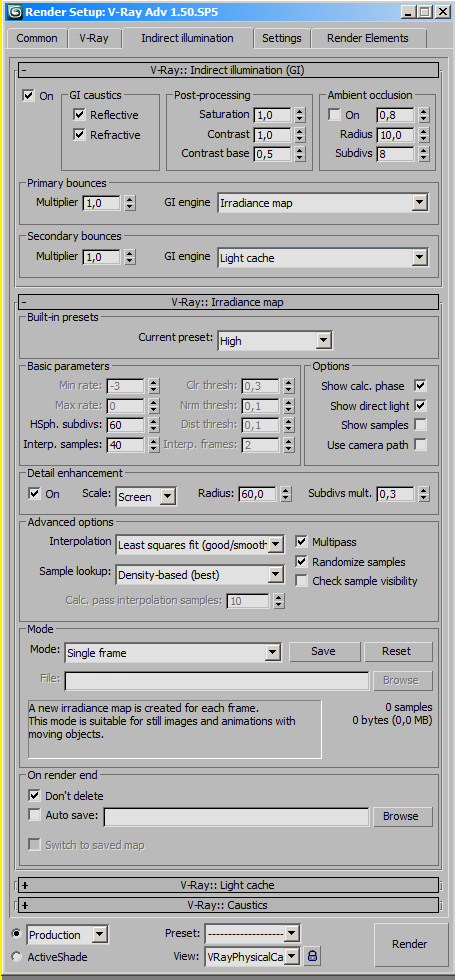
Task: Switch to the Common tab
Action: tap(37, 38)
